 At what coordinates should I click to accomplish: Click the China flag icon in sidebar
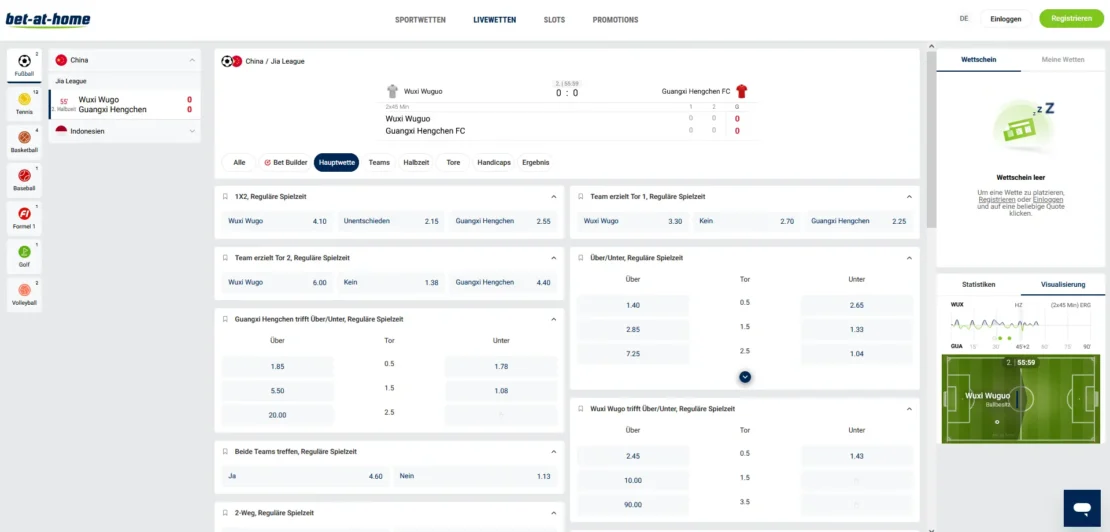point(61,60)
